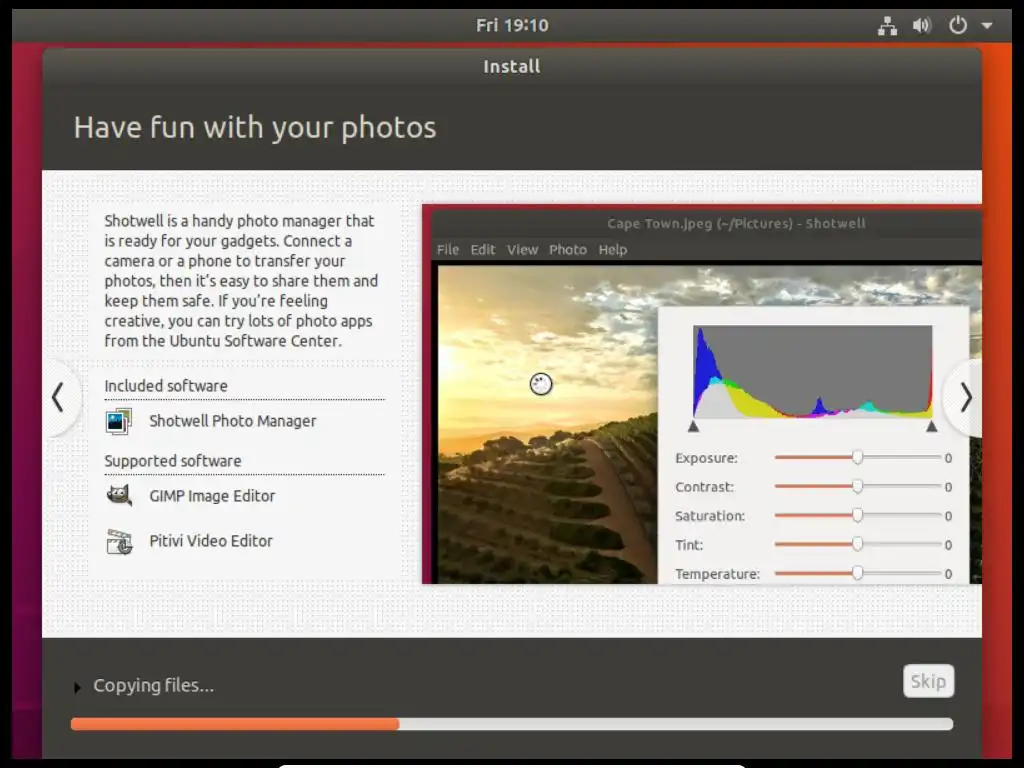Select the Pitivi Video Editor label
This screenshot has height=768, width=1024.
click(x=211, y=541)
